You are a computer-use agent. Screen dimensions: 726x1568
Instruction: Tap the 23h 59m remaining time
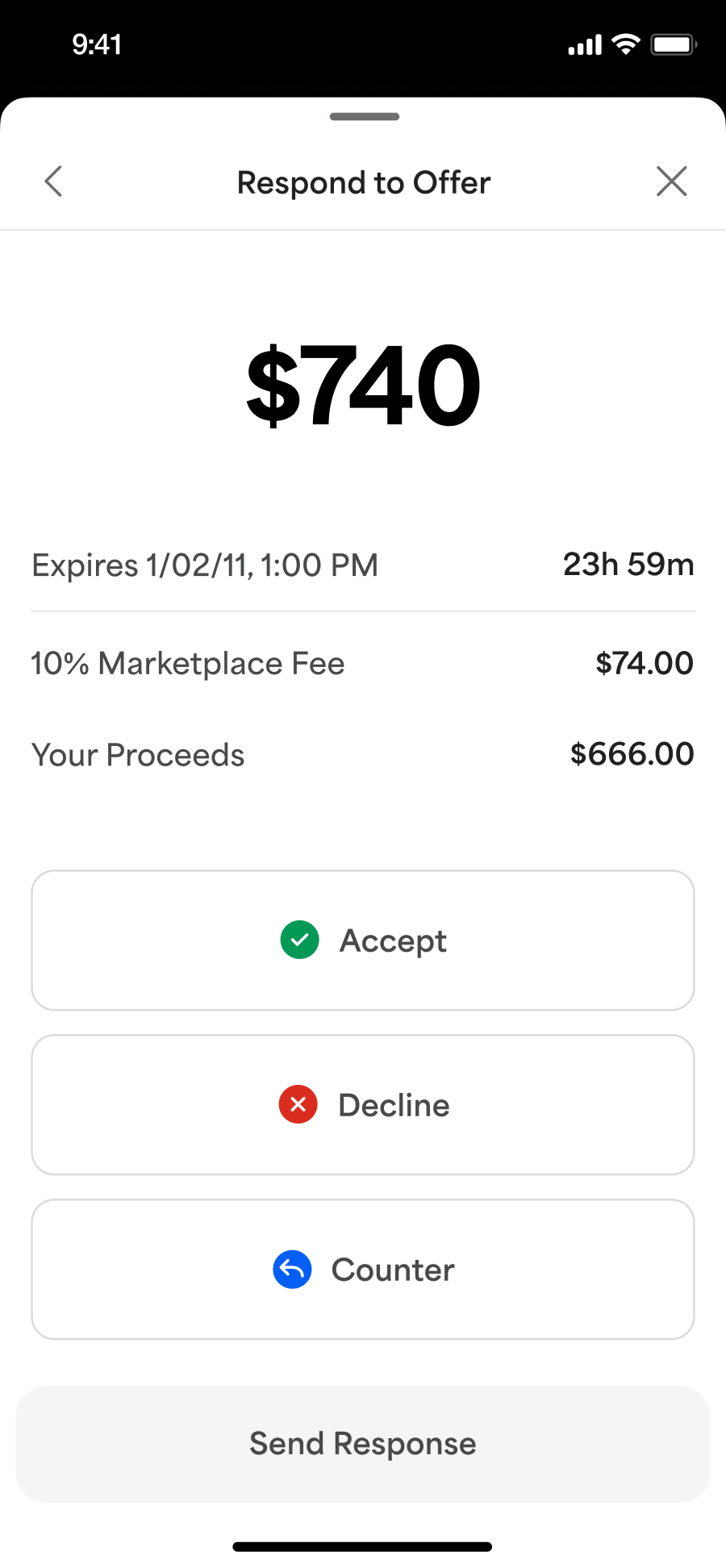coord(628,565)
